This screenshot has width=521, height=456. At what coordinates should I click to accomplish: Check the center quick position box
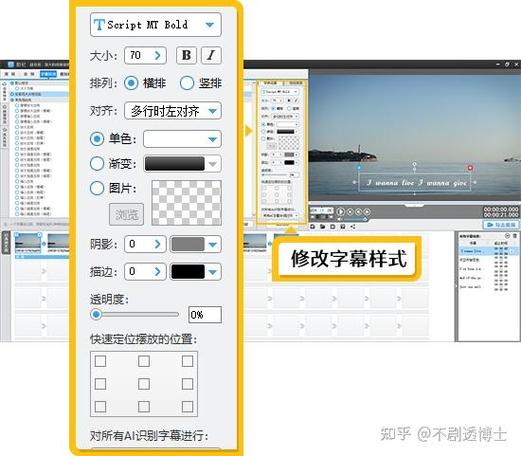point(144,384)
